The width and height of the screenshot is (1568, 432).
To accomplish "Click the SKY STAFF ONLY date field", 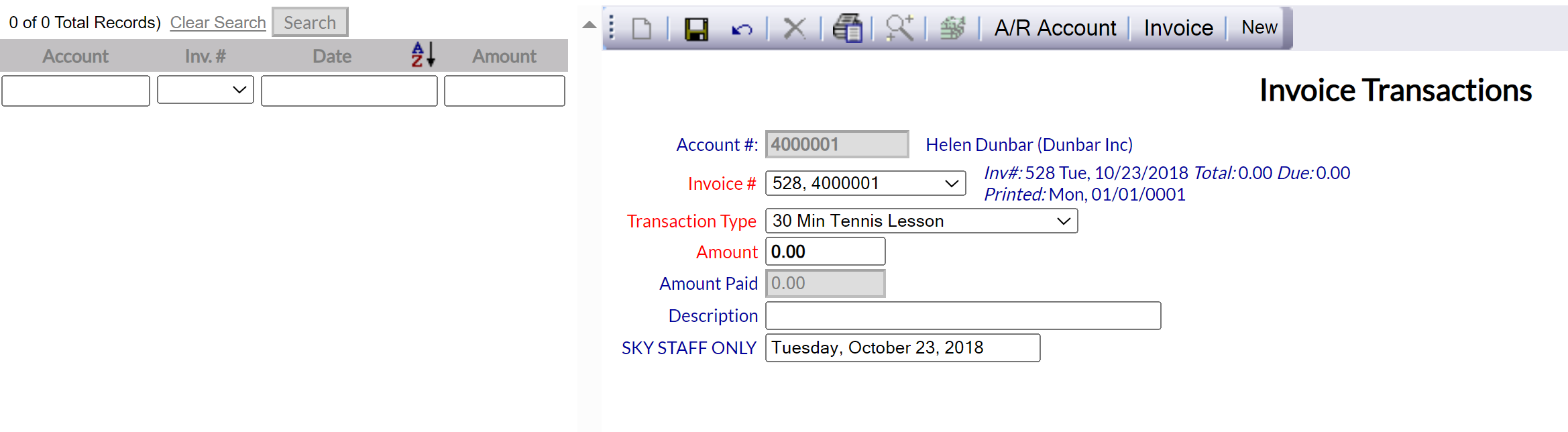I will (x=903, y=347).
